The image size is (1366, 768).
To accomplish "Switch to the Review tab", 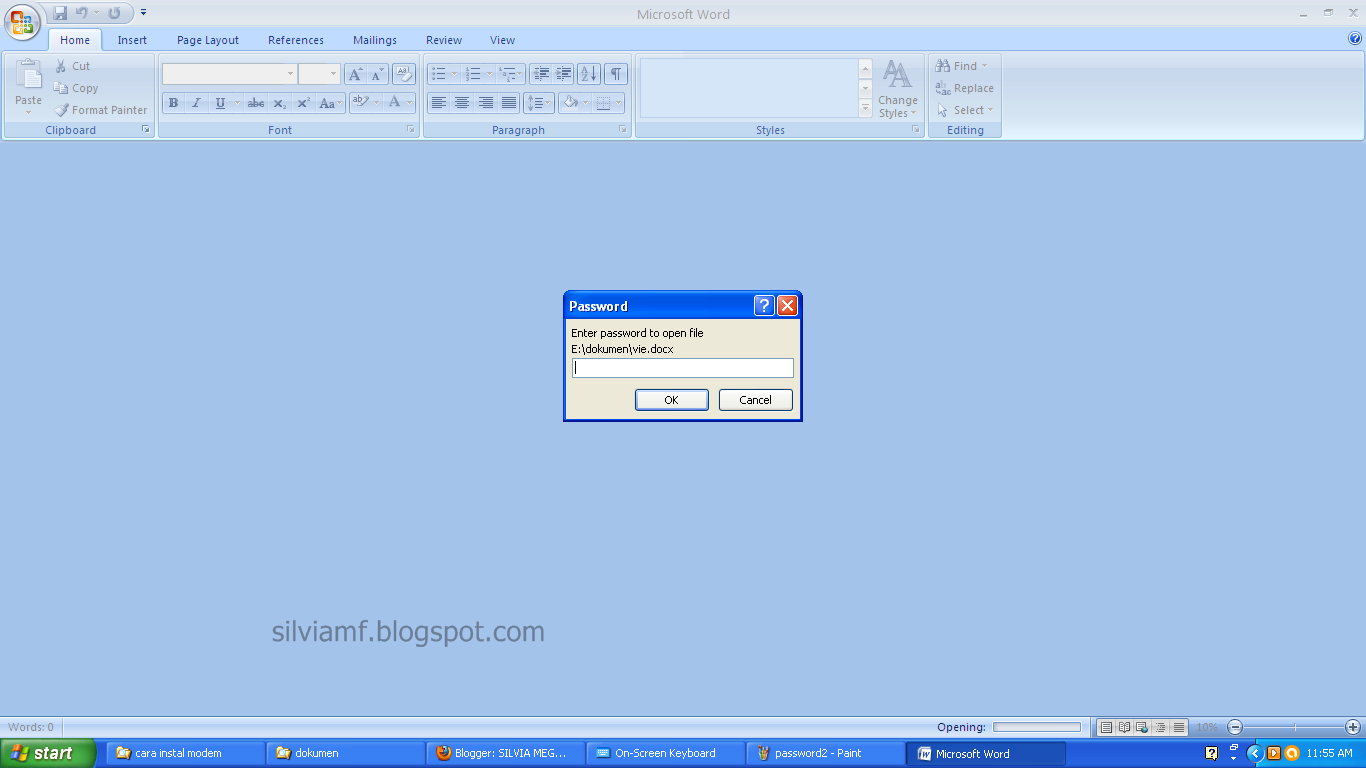I will tap(444, 40).
